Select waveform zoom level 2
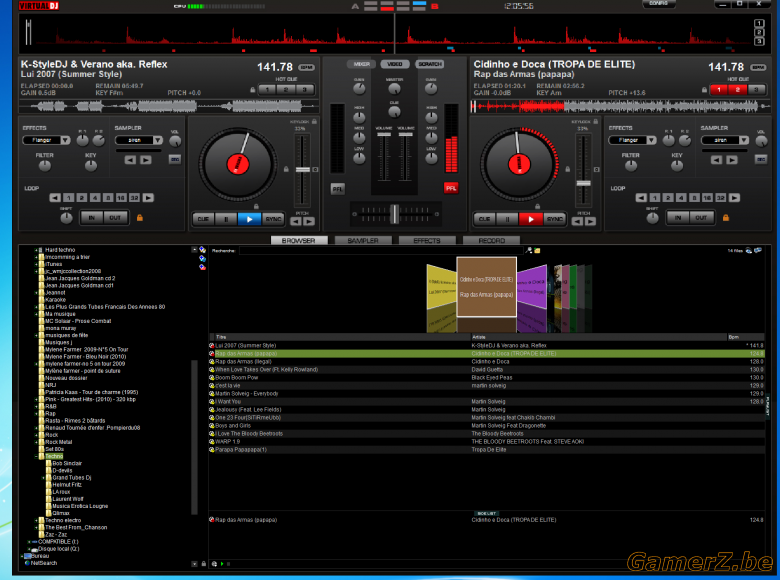The width and height of the screenshot is (780, 580). pos(759,32)
